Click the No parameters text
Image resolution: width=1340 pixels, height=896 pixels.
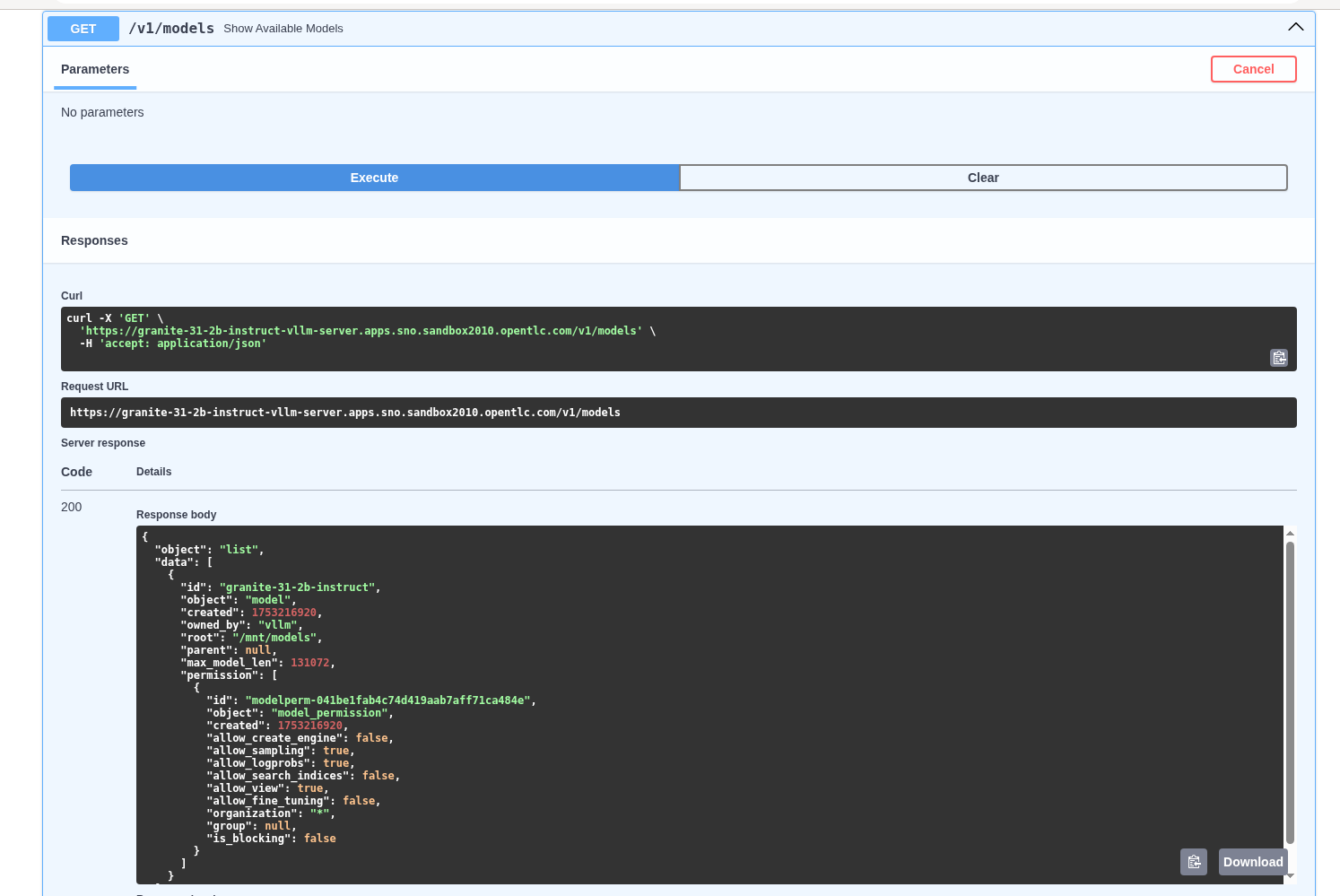(x=102, y=112)
